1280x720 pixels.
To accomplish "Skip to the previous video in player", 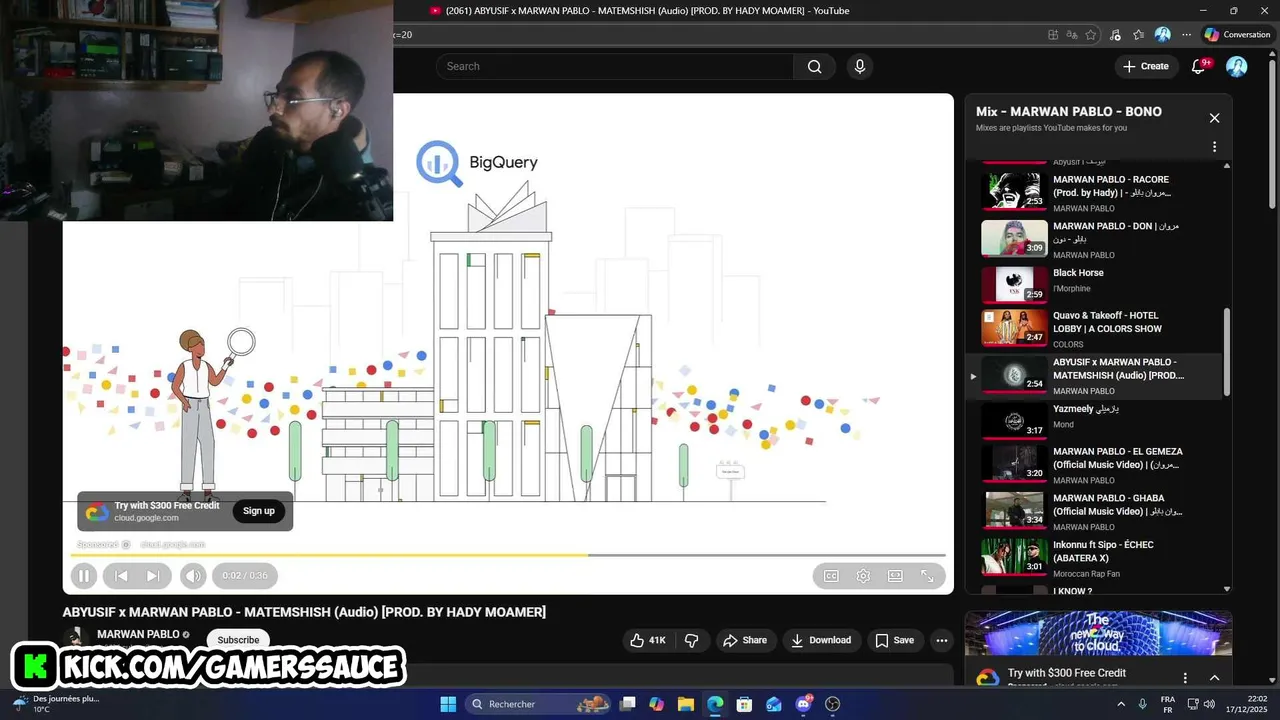I will click(x=121, y=576).
